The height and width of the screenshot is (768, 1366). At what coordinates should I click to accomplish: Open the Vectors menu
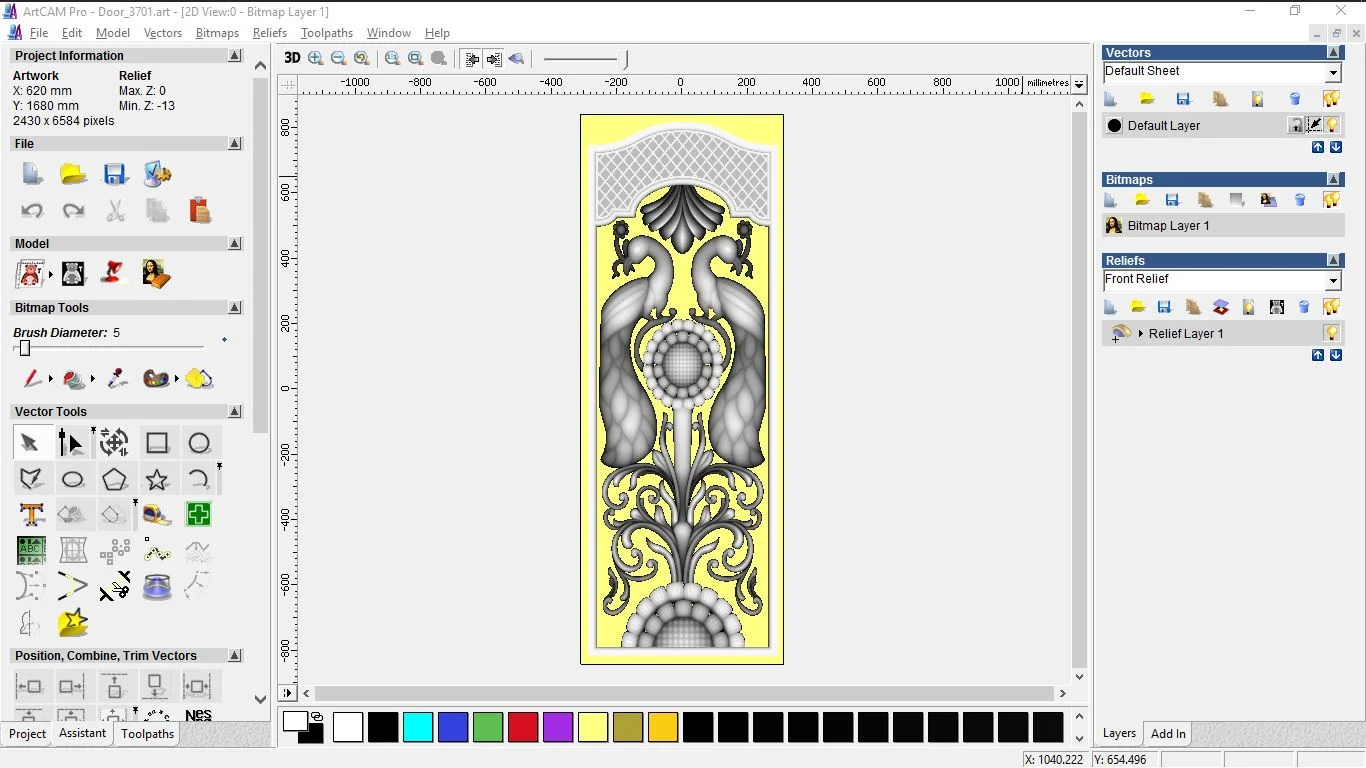pyautogui.click(x=163, y=32)
